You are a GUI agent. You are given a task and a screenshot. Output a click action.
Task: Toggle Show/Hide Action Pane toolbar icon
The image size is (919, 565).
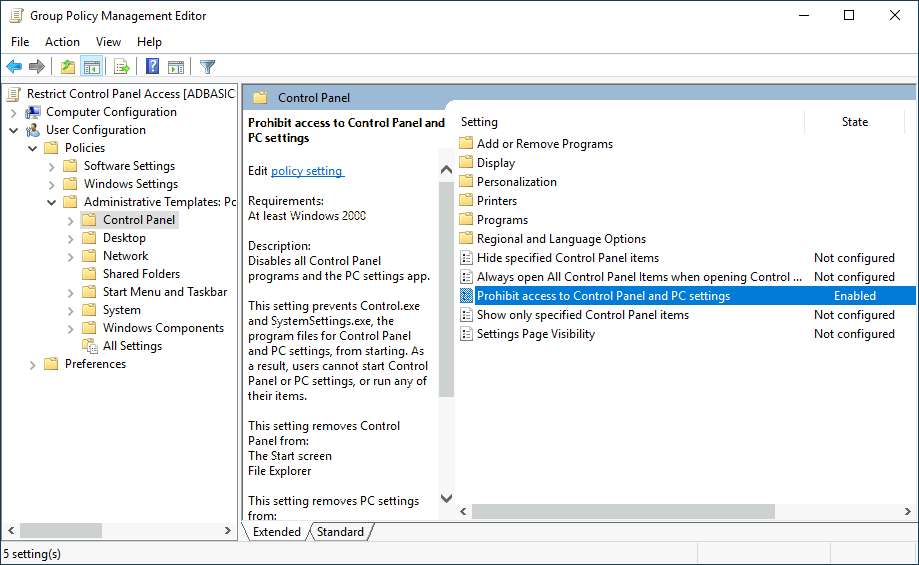[x=176, y=67]
